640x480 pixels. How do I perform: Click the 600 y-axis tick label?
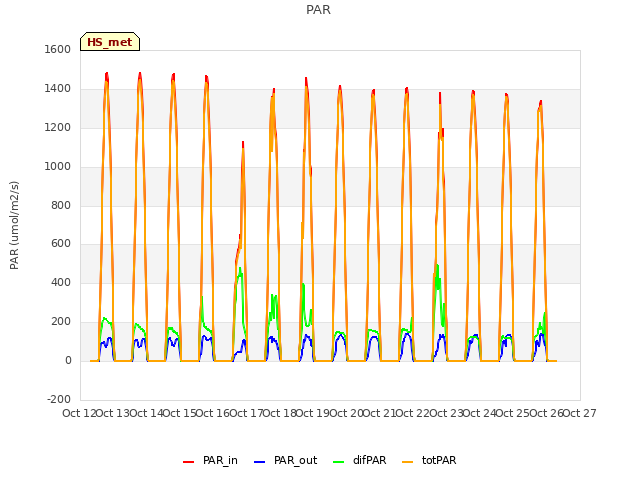click(61, 244)
